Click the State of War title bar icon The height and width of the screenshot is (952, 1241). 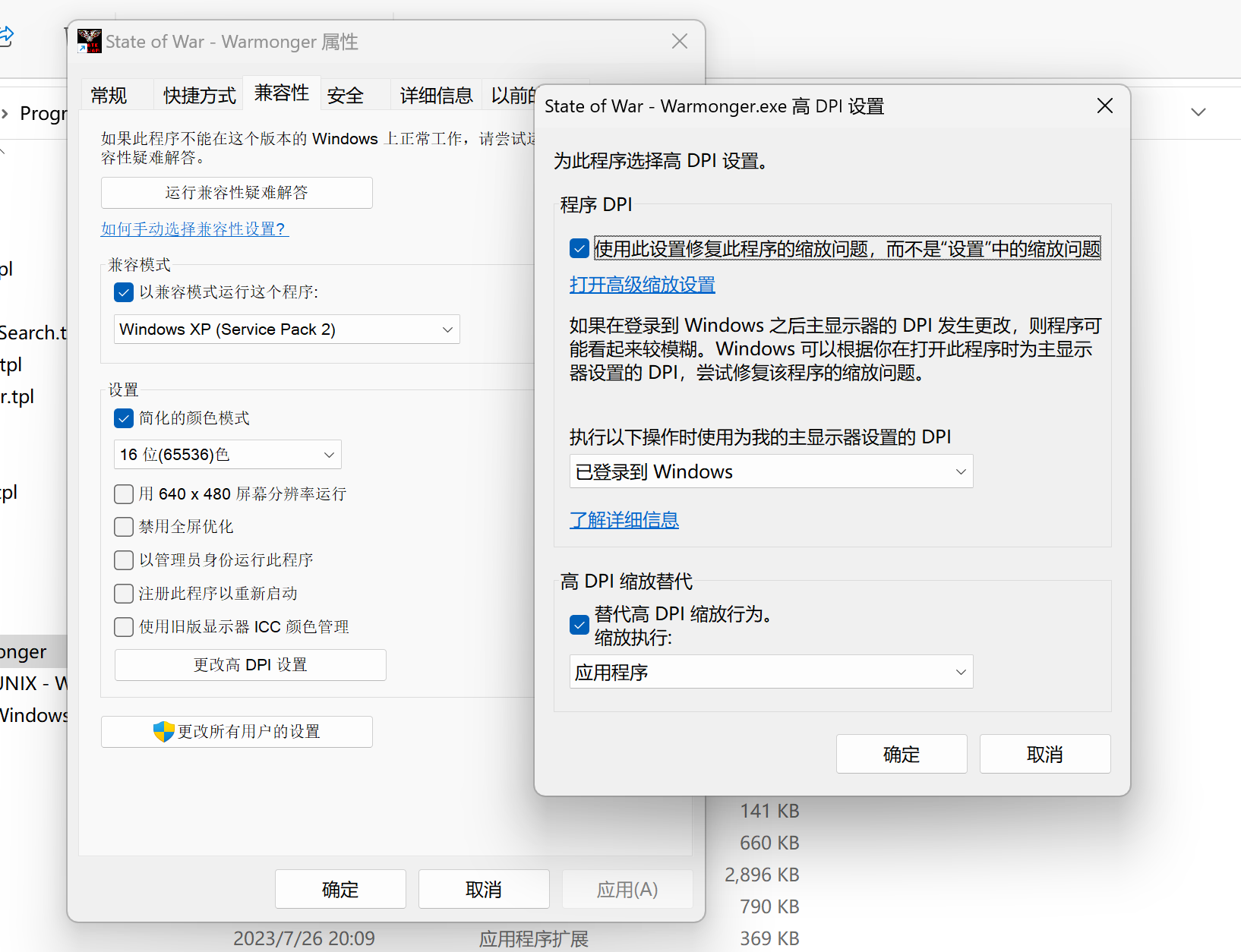[x=90, y=42]
